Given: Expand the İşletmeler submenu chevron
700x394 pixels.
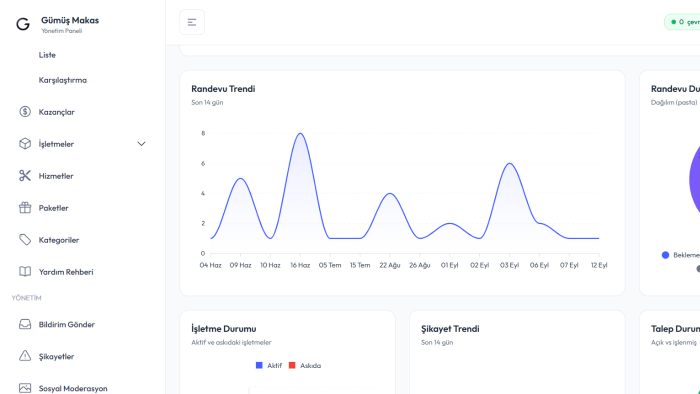Looking at the screenshot, I should tap(141, 144).
